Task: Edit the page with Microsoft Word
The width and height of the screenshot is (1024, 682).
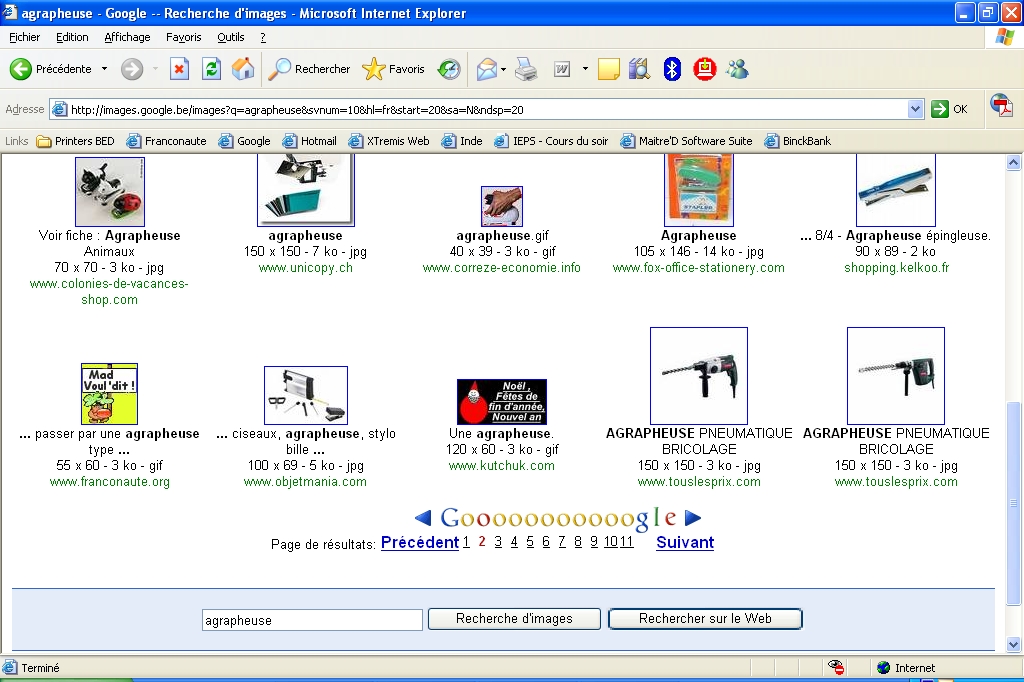Action: (562, 69)
